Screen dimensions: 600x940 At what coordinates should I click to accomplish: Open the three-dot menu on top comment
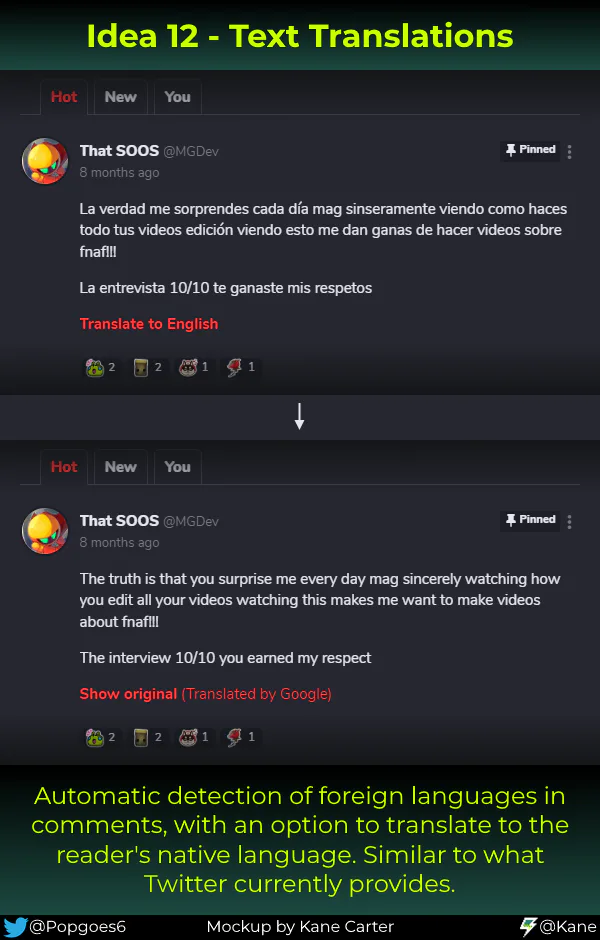(569, 152)
